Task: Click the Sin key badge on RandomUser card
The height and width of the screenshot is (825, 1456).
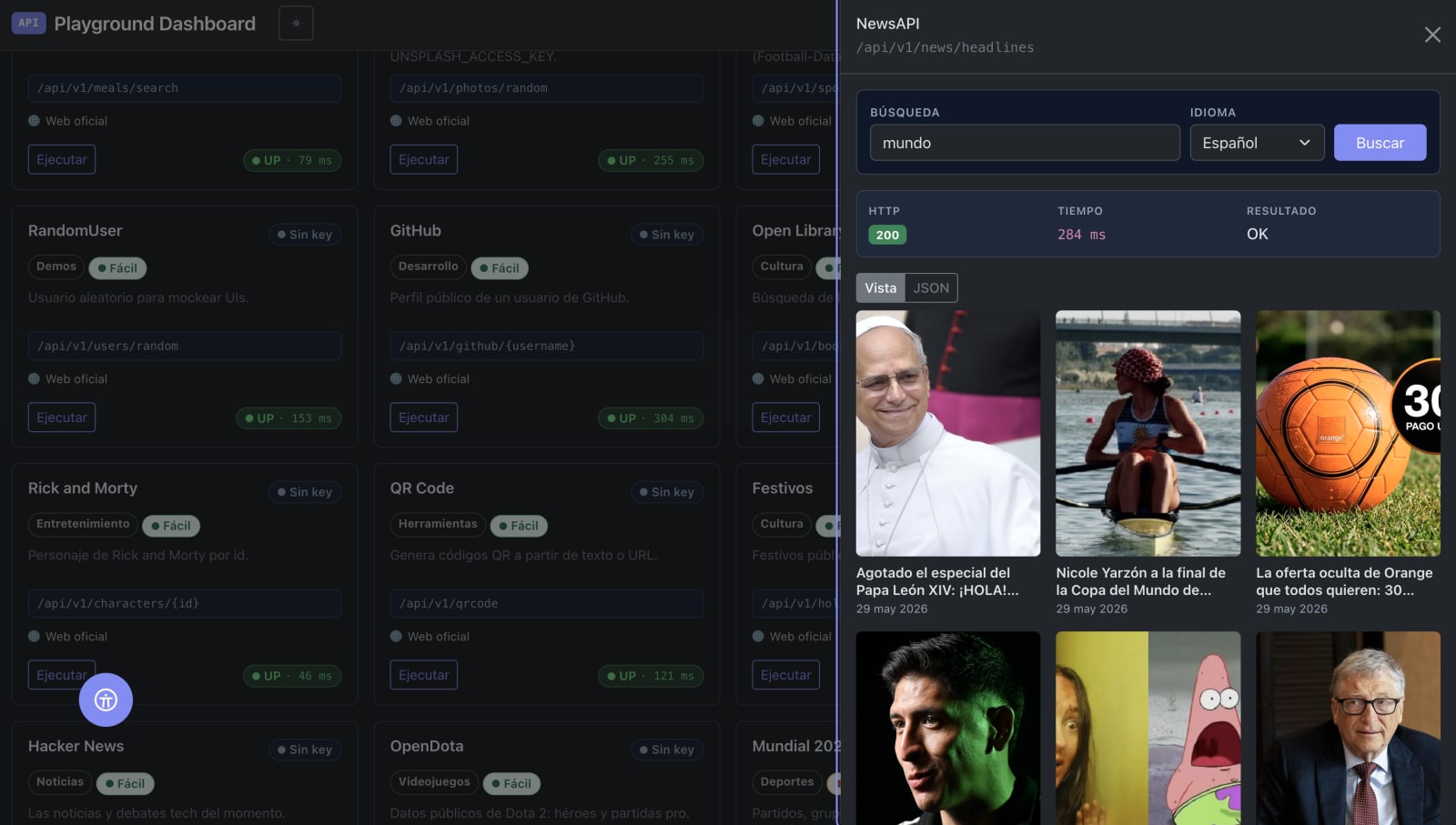Action: click(x=305, y=235)
